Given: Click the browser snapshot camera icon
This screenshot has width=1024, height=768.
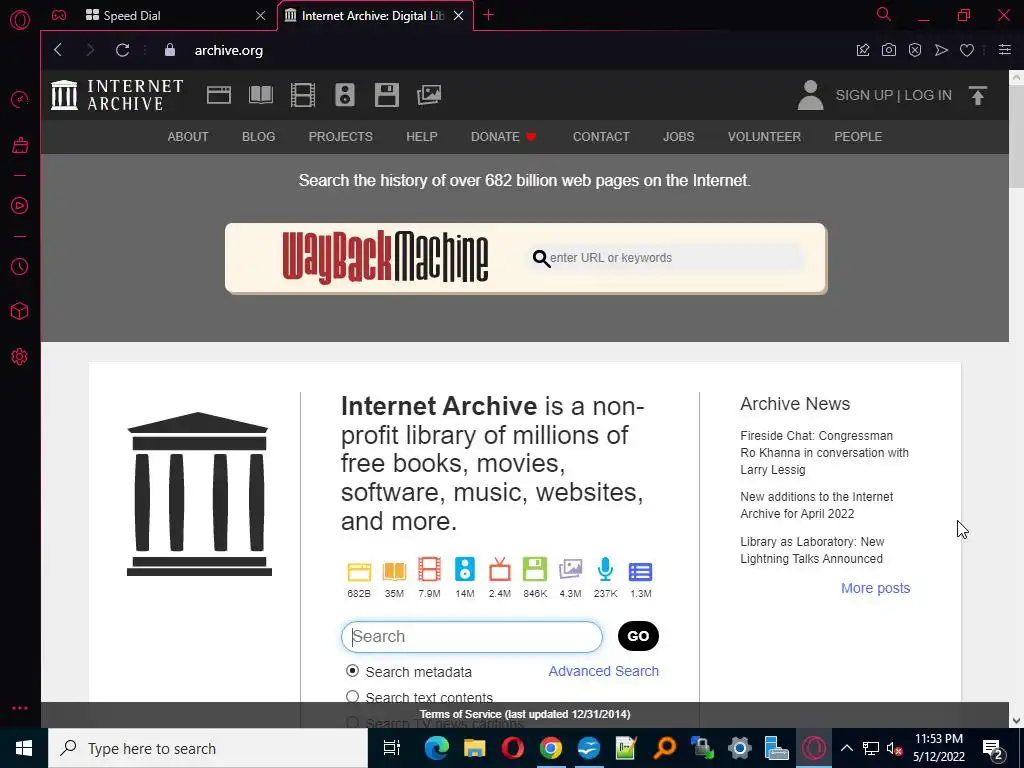Looking at the screenshot, I should point(889,50).
